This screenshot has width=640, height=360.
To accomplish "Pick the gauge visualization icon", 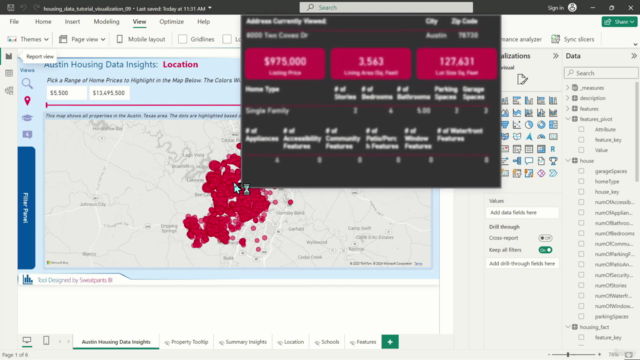I will click(541, 137).
